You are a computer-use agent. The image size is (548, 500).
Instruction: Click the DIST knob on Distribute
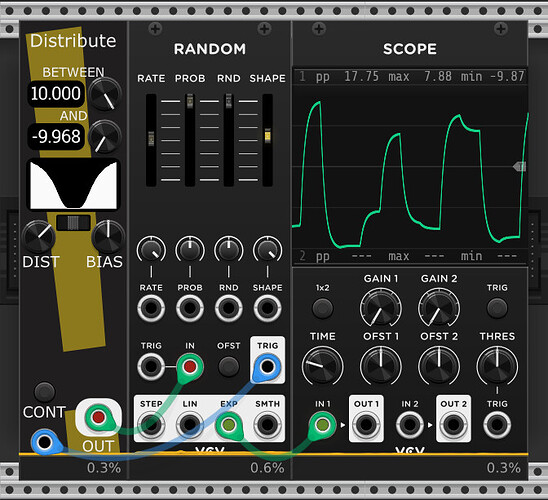click(x=38, y=237)
